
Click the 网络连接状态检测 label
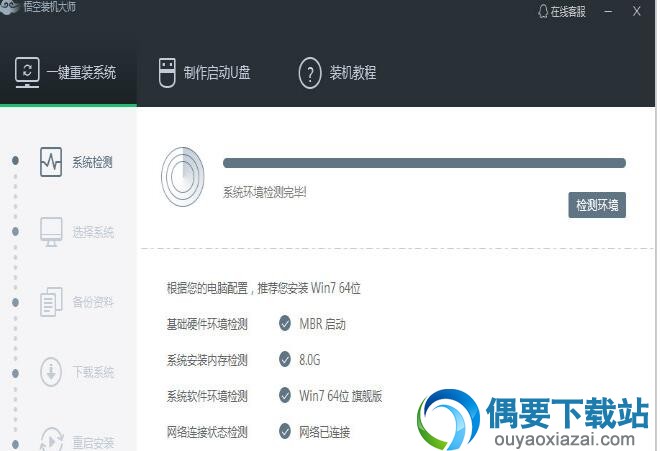[x=207, y=432]
